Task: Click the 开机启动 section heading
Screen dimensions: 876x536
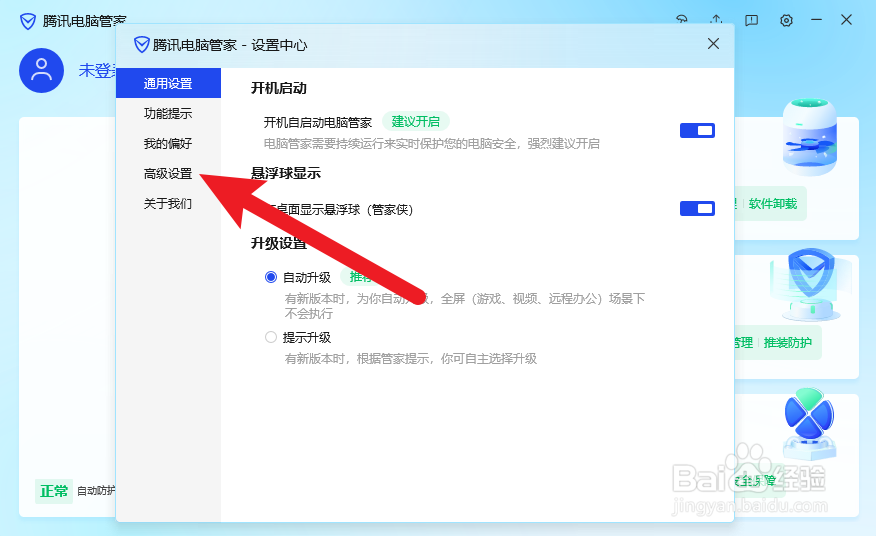Action: pos(279,88)
